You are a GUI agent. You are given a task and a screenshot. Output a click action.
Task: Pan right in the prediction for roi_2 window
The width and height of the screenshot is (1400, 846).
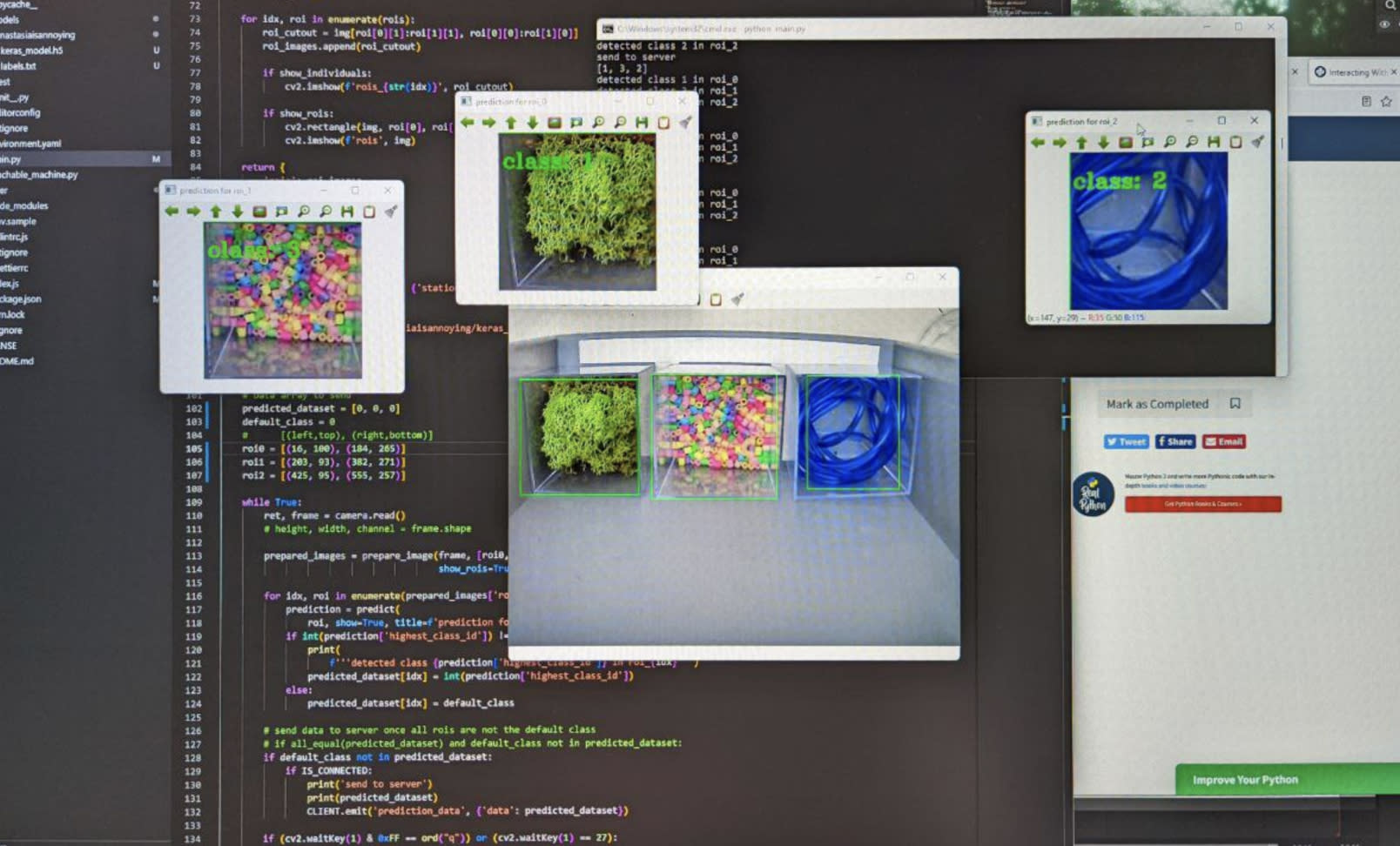click(1060, 142)
